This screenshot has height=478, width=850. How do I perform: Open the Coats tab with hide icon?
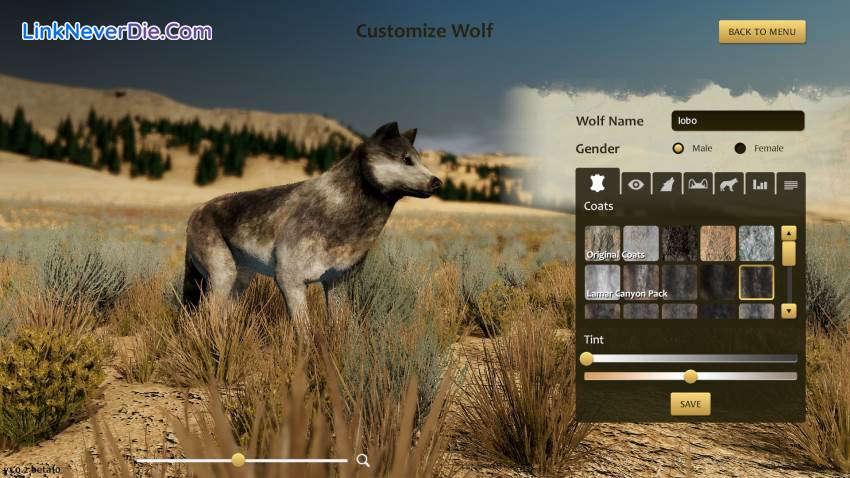pyautogui.click(x=597, y=183)
